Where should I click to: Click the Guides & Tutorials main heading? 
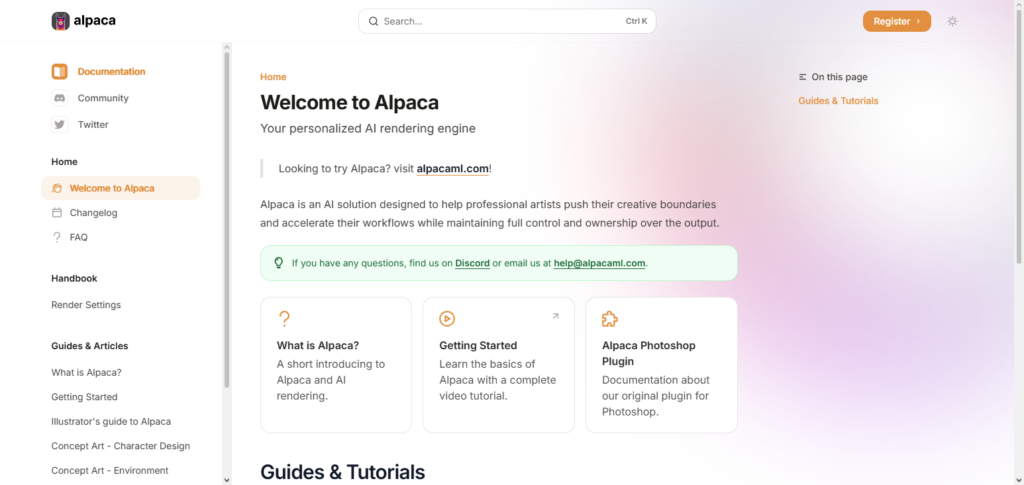(x=342, y=472)
